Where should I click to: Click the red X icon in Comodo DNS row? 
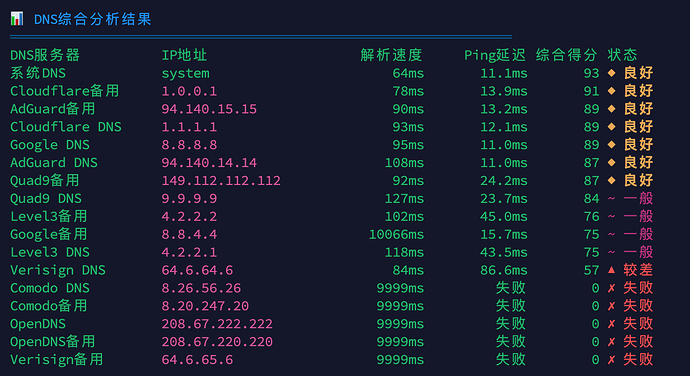611,288
